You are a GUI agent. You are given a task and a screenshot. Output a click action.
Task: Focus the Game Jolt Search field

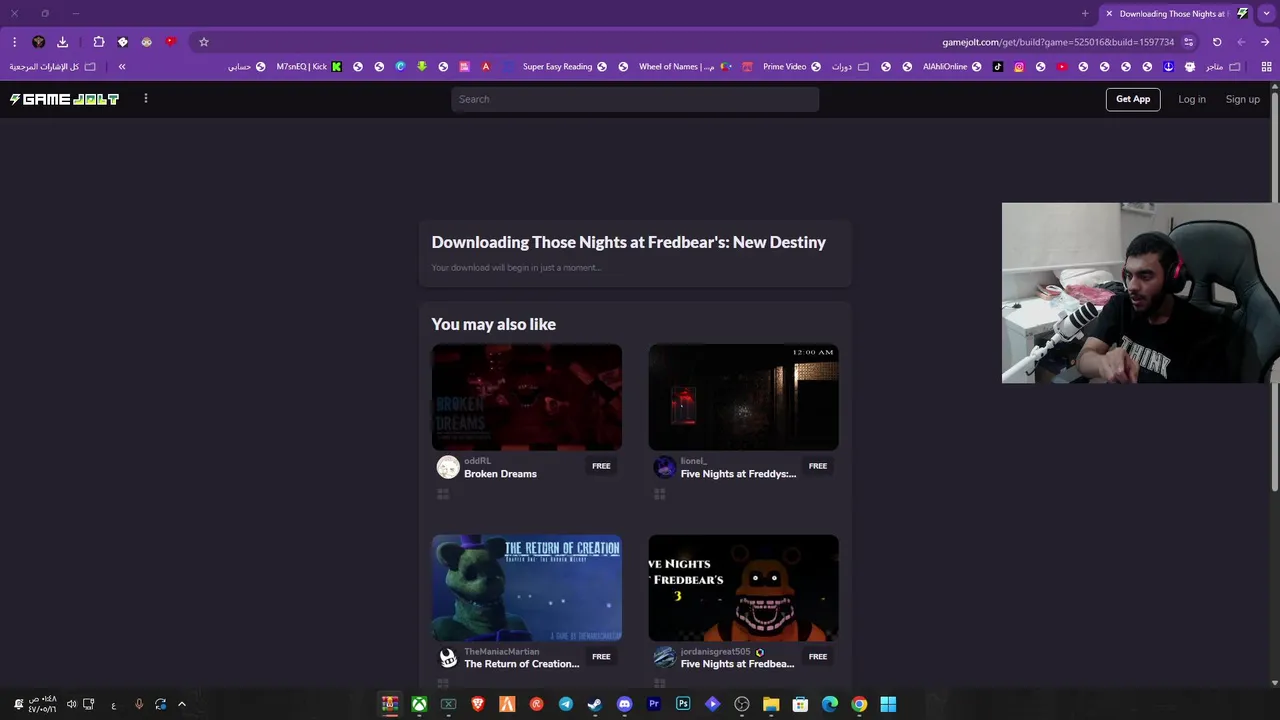pyautogui.click(x=635, y=99)
